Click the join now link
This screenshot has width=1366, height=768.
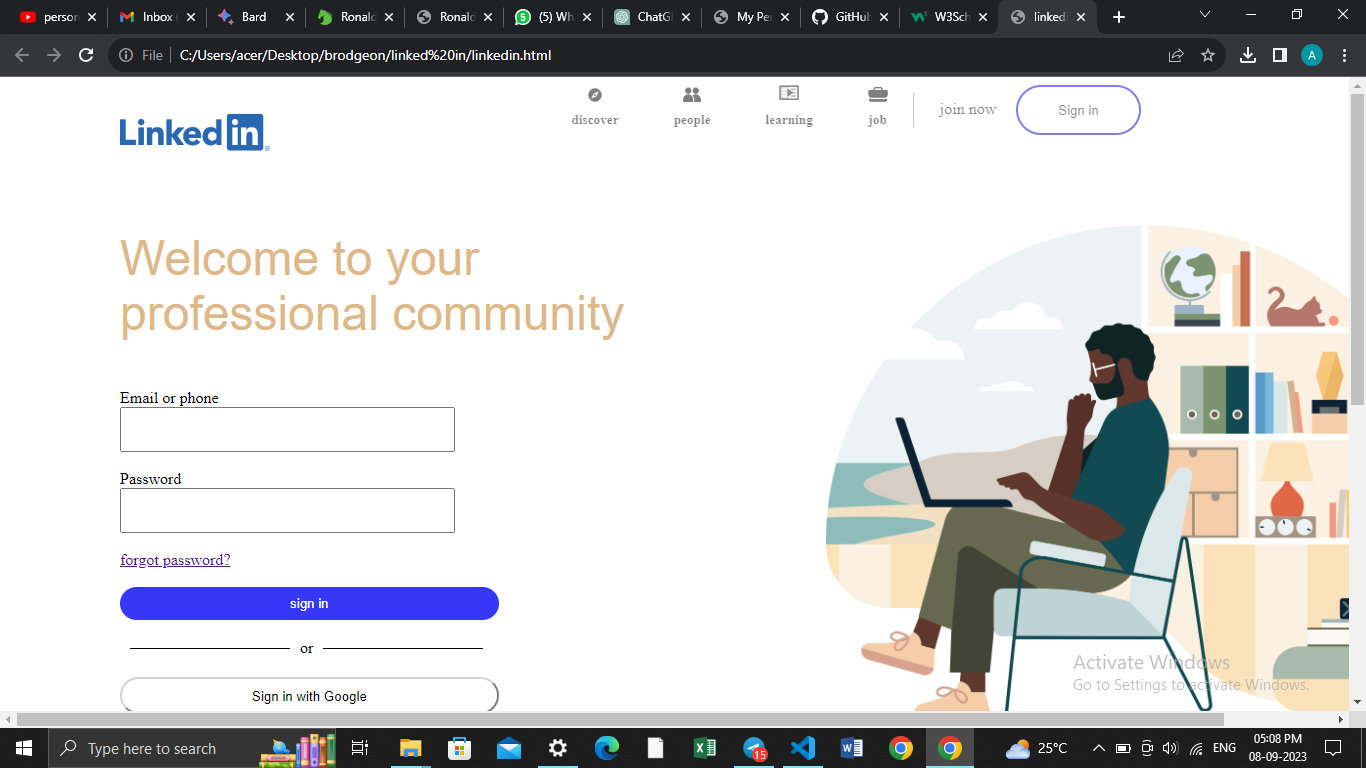[x=967, y=110]
